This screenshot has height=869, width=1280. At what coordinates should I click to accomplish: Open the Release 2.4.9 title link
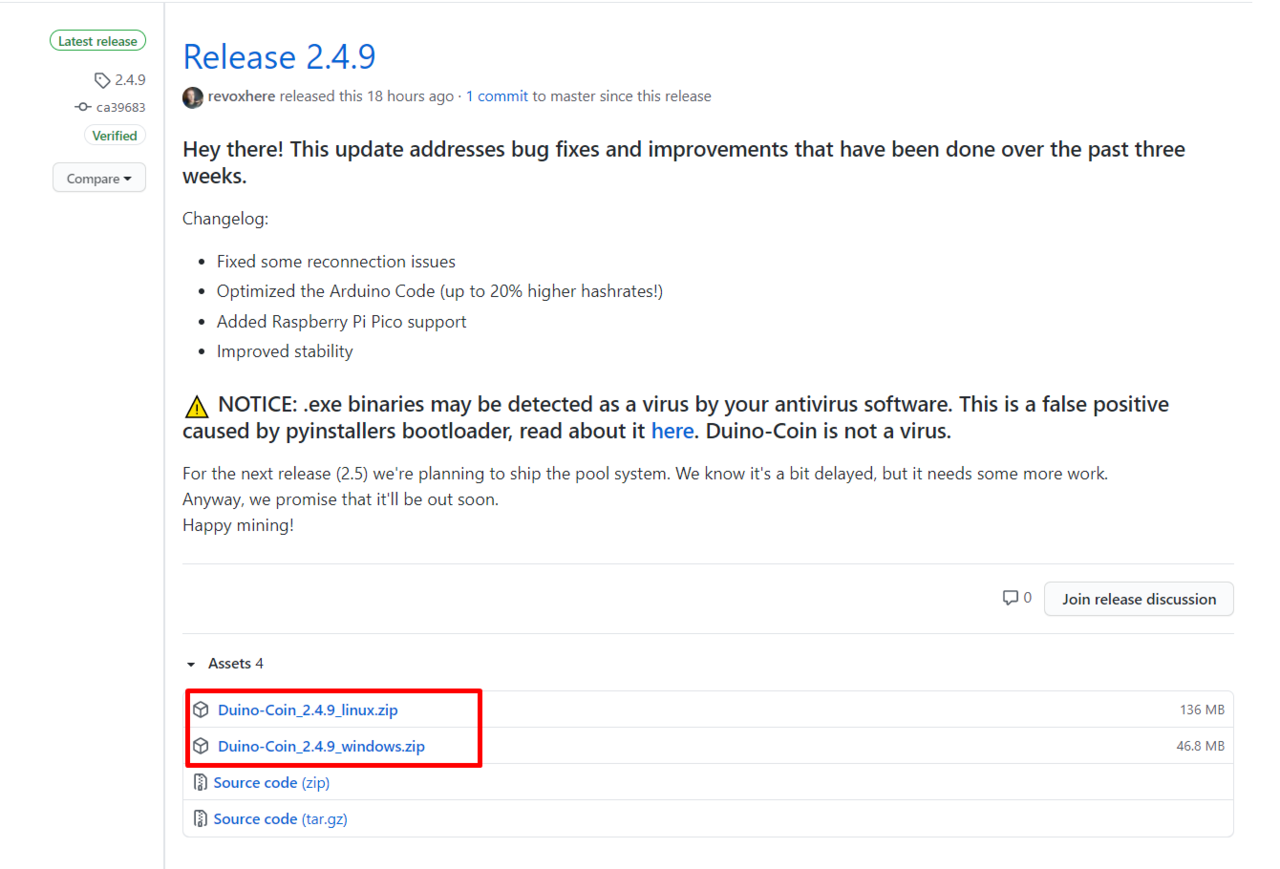(279, 57)
